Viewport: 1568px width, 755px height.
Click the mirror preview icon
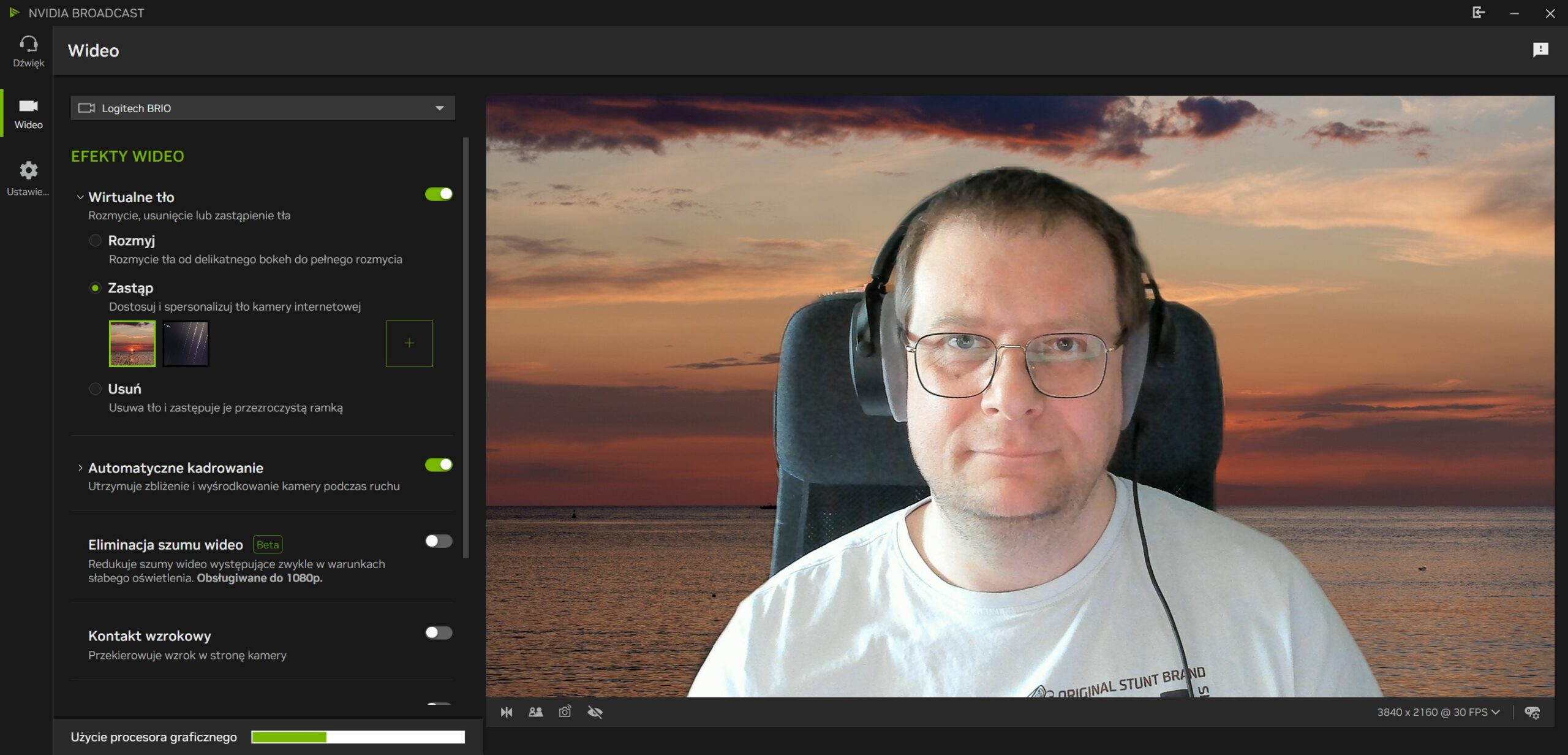[507, 712]
